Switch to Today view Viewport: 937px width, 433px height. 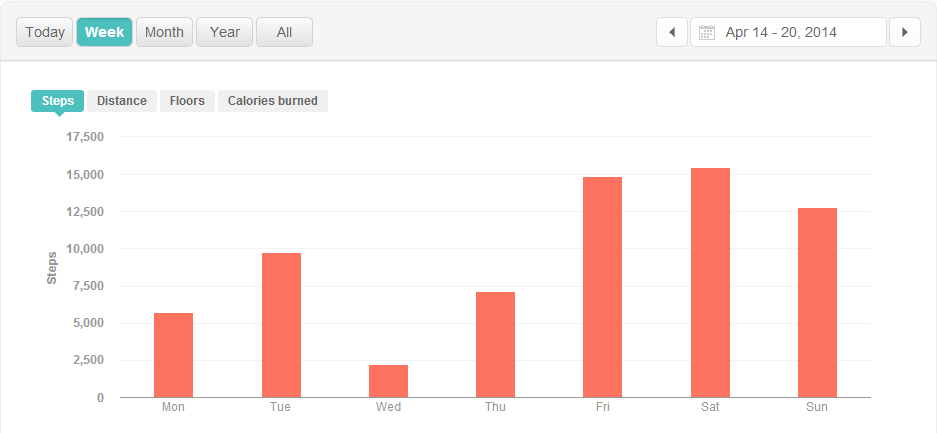coord(45,32)
